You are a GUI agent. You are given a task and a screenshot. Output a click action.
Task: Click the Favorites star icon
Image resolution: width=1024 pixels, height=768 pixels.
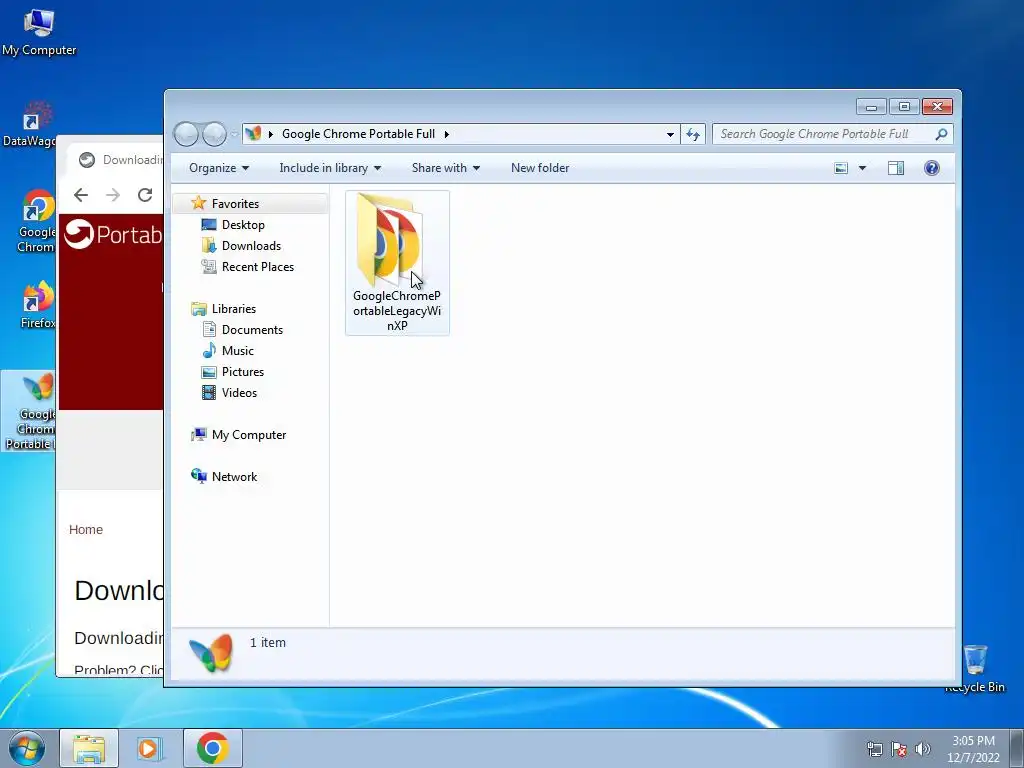[x=199, y=203]
